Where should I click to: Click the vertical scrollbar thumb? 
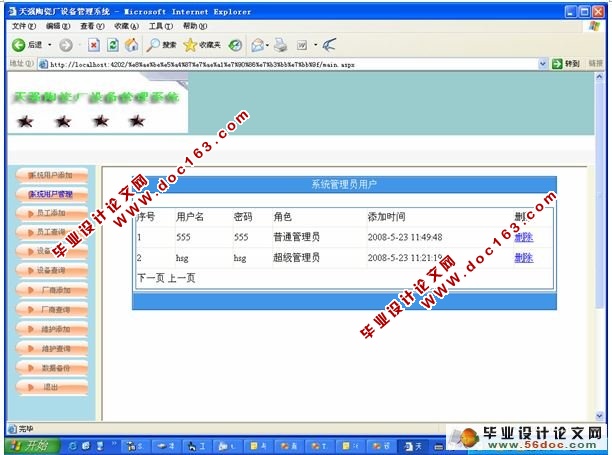pos(599,194)
